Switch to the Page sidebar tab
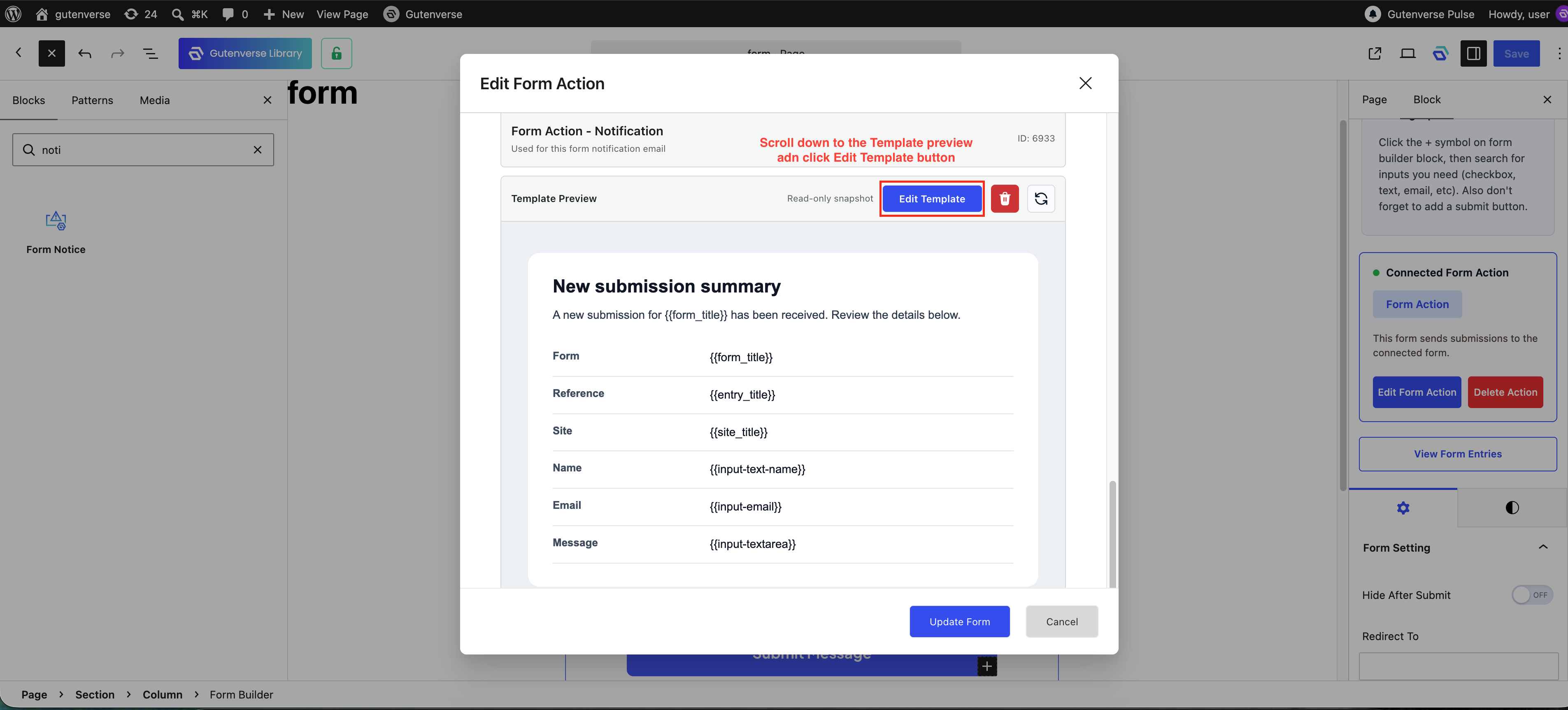 [x=1374, y=99]
